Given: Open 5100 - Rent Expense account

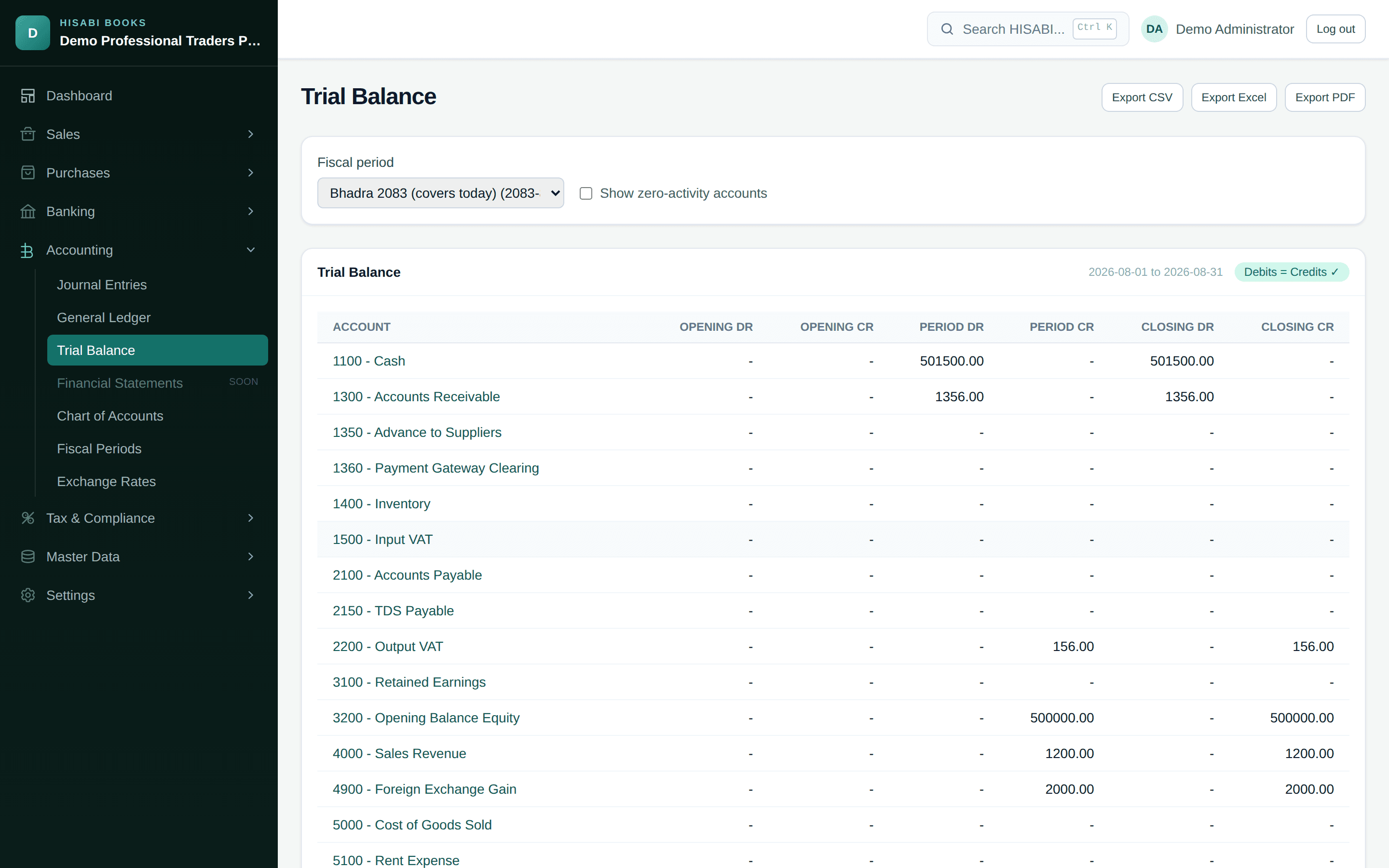Looking at the screenshot, I should click(x=396, y=860).
